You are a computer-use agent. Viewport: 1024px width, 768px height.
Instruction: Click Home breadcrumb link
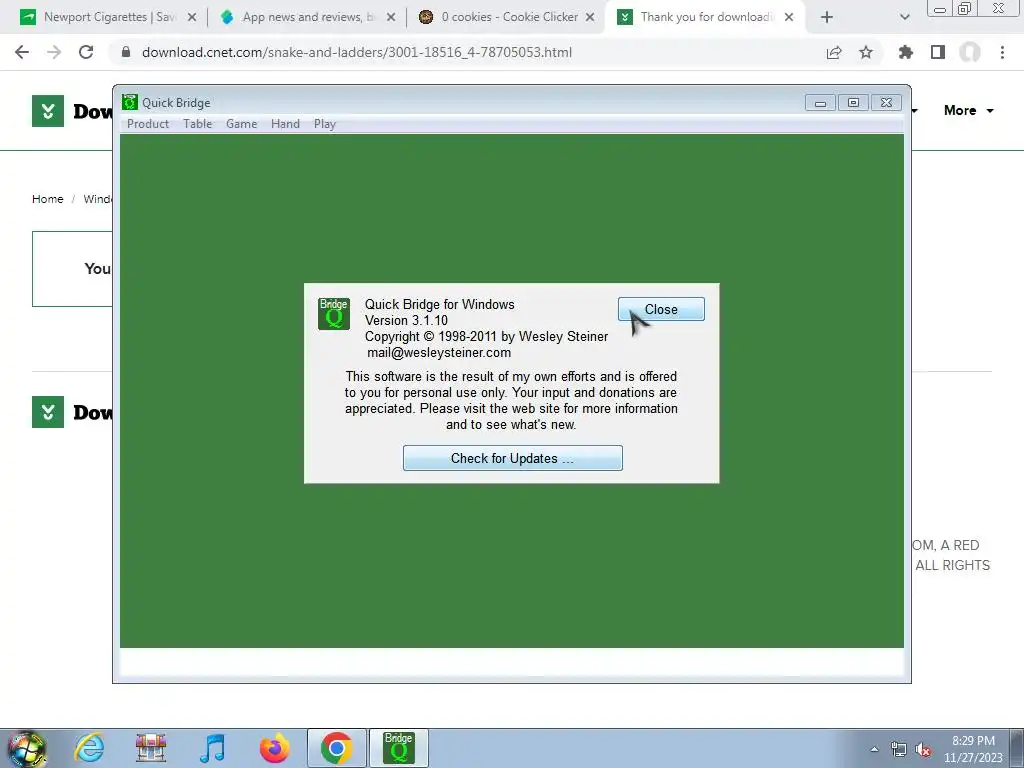(x=48, y=199)
